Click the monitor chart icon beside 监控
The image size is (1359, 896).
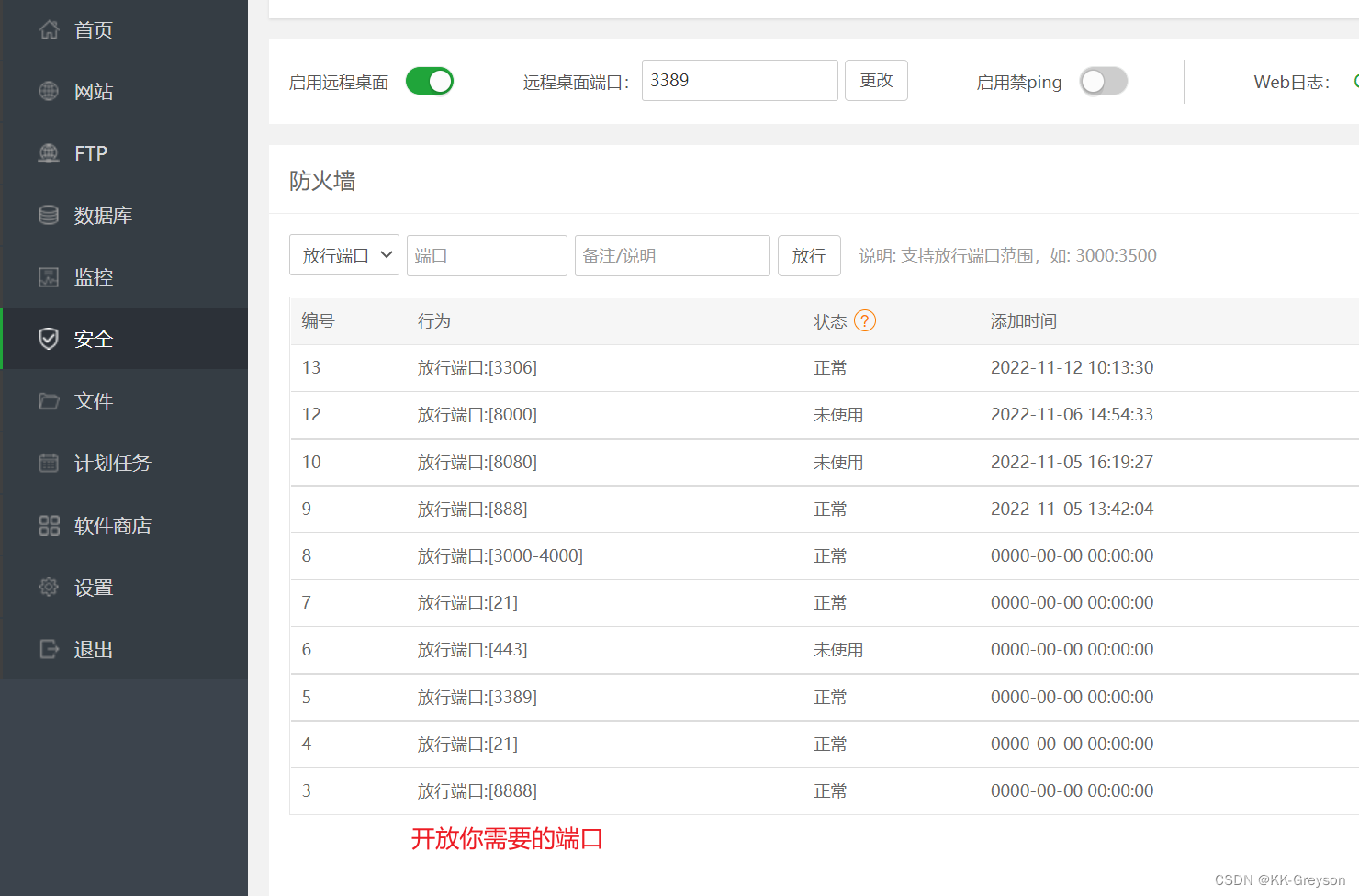click(x=49, y=277)
